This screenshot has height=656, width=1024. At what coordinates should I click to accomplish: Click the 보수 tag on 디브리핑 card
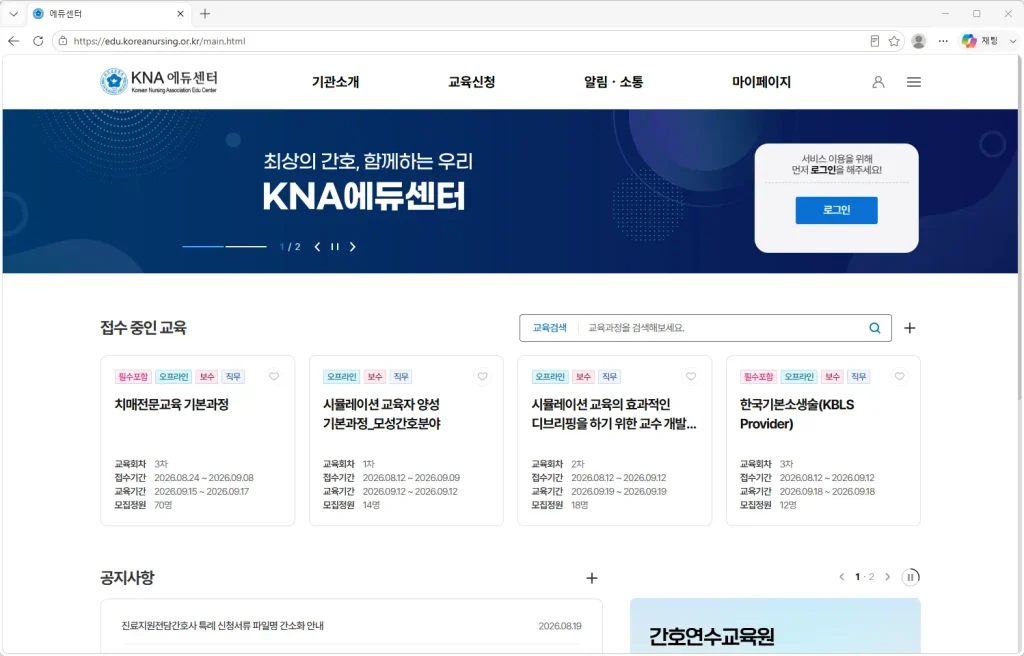tap(583, 376)
